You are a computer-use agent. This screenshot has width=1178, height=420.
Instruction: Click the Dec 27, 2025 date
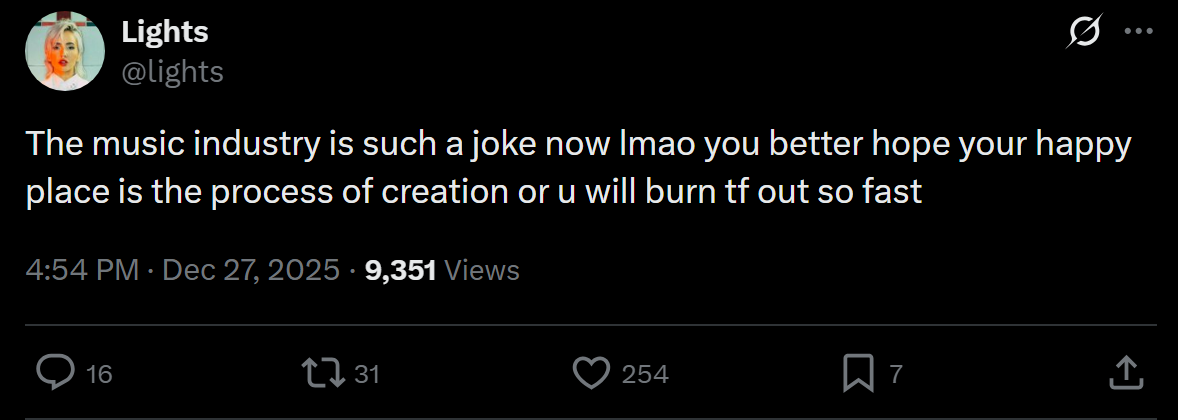tap(251, 270)
